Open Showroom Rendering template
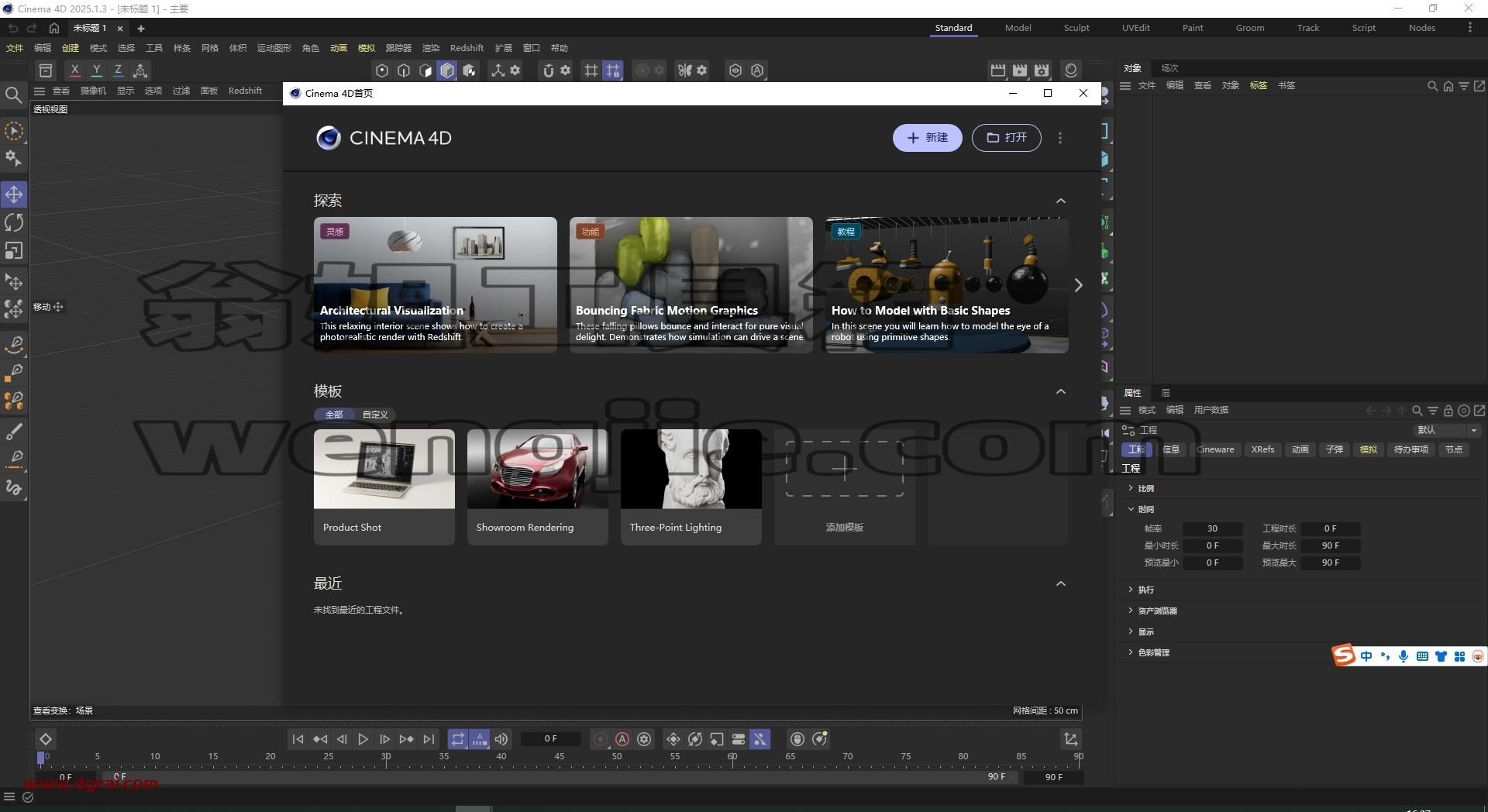Image resolution: width=1488 pixels, height=812 pixels. click(x=537, y=487)
